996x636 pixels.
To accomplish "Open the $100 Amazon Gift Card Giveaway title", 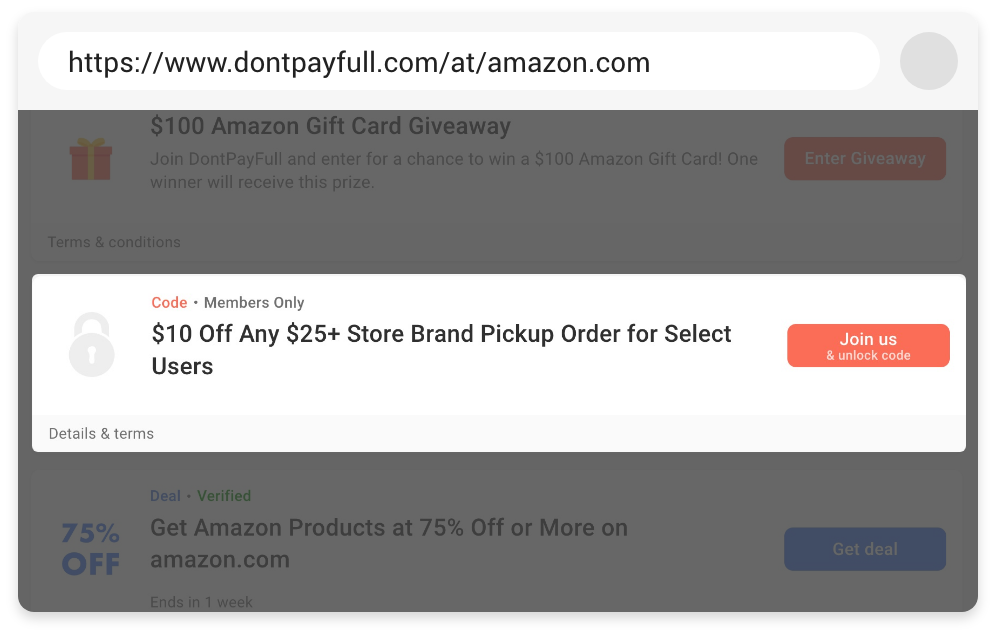I will pos(330,127).
